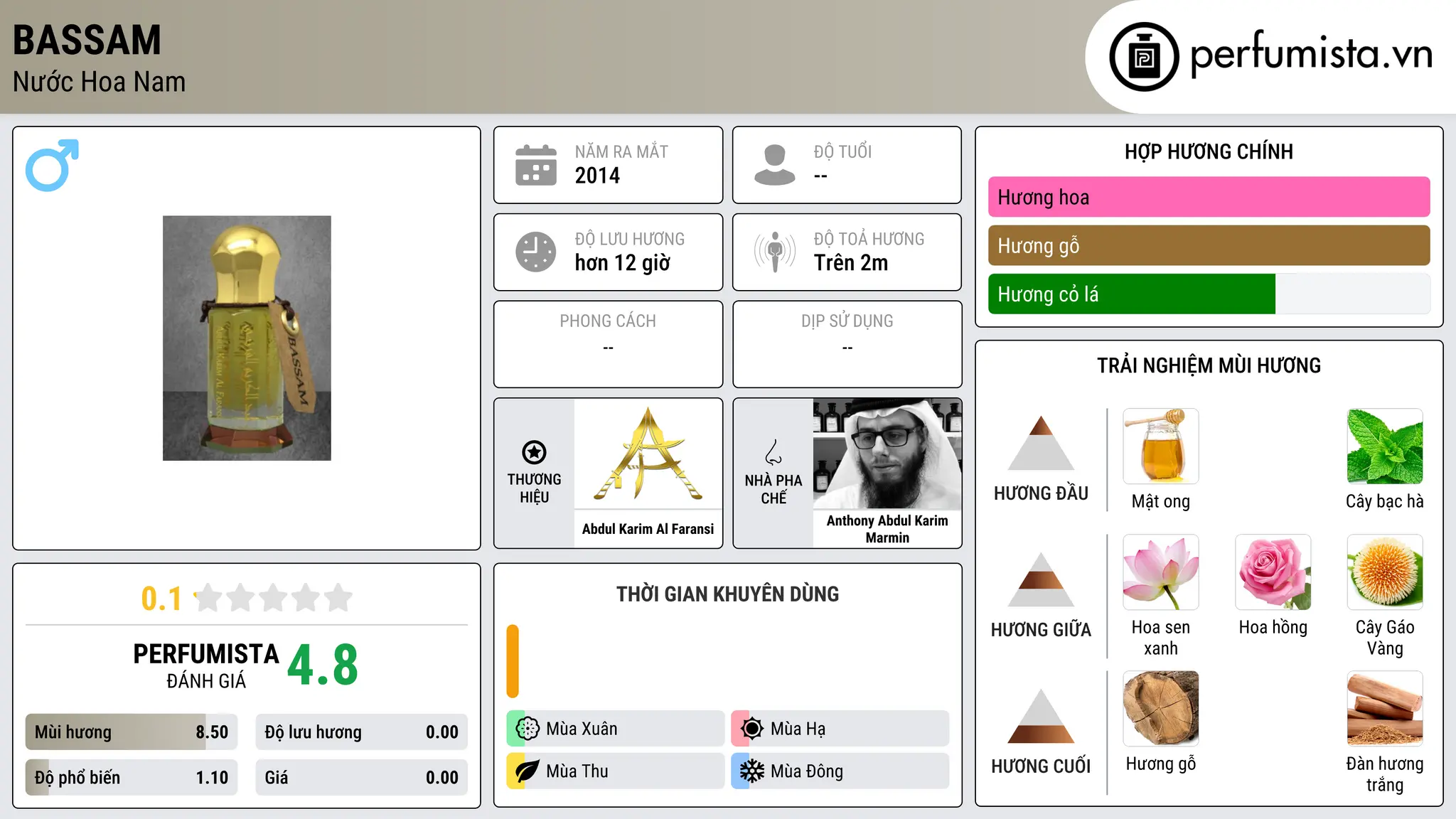Image resolution: width=1456 pixels, height=819 pixels.
Task: Click the longevity value hơn 12 giờ
Action: pyautogui.click(x=623, y=263)
